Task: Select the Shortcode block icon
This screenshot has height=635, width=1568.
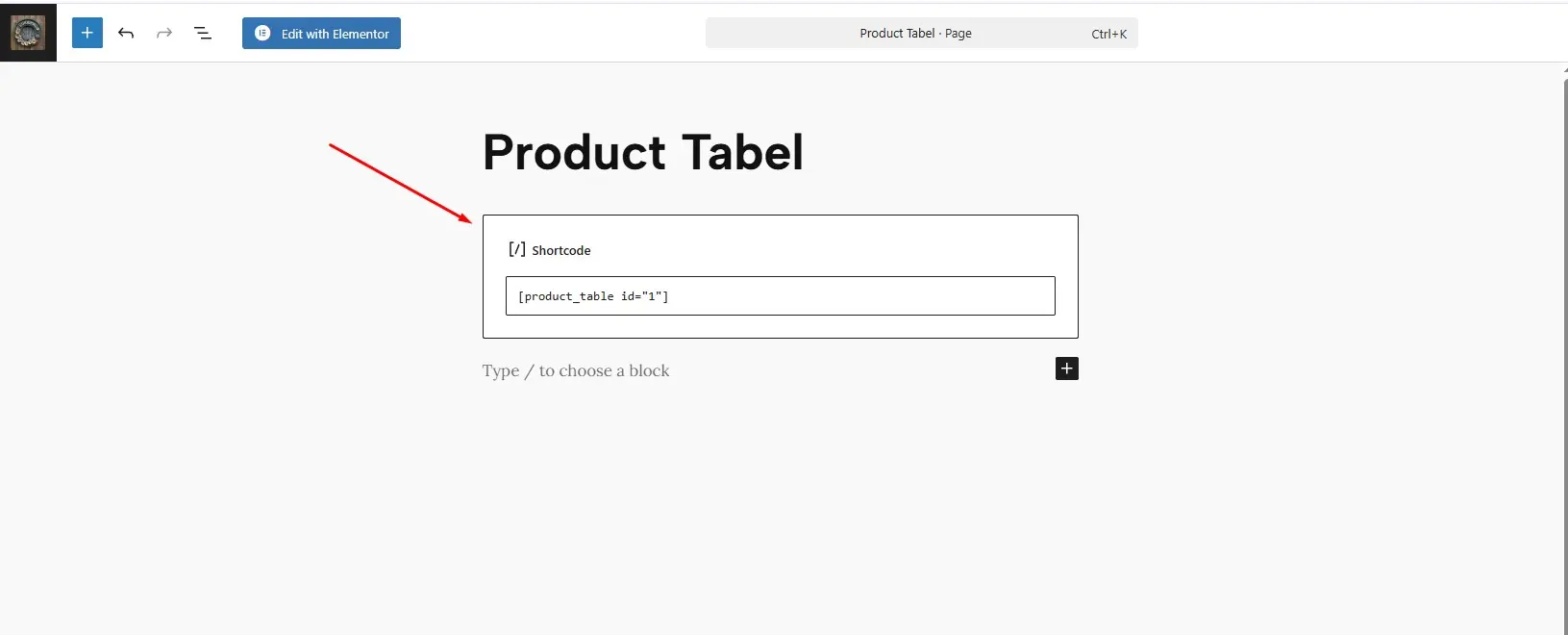Action: (516, 249)
